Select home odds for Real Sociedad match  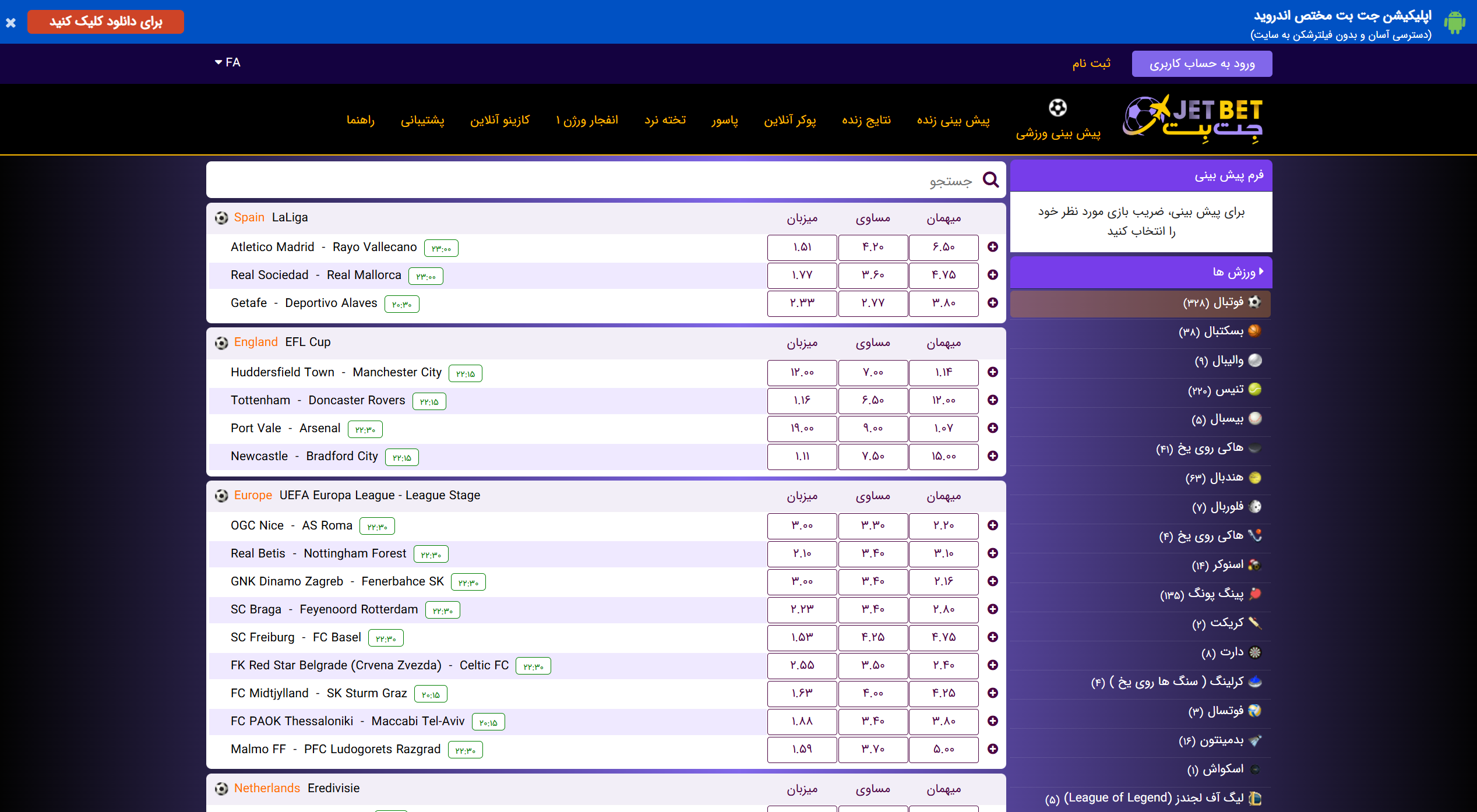(802, 275)
